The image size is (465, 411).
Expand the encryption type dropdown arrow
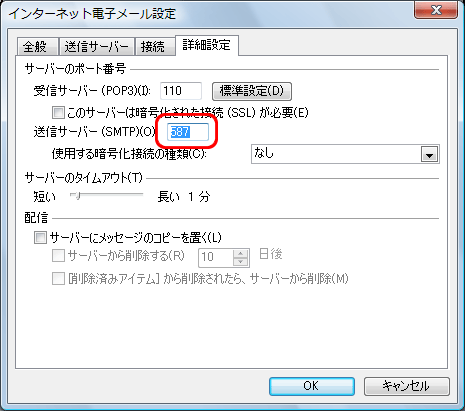point(429,154)
